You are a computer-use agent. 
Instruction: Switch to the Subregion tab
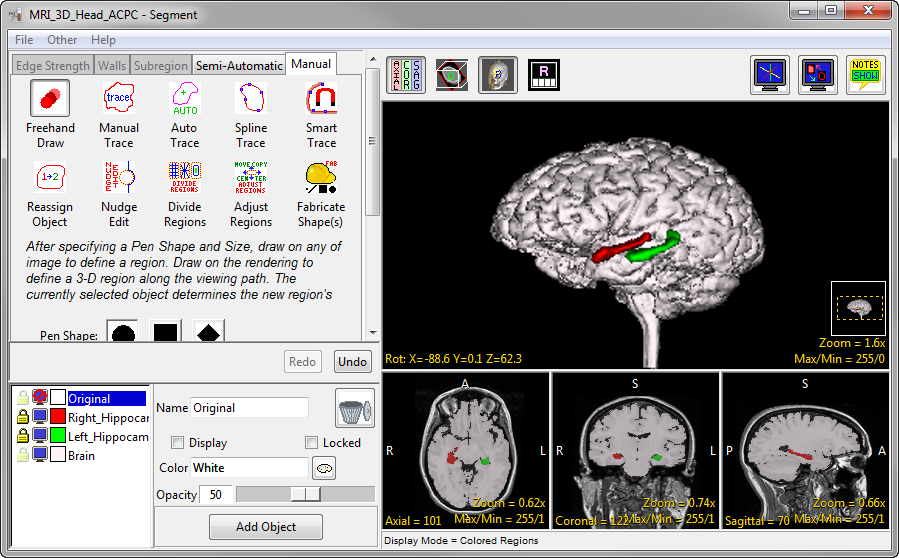[x=161, y=66]
